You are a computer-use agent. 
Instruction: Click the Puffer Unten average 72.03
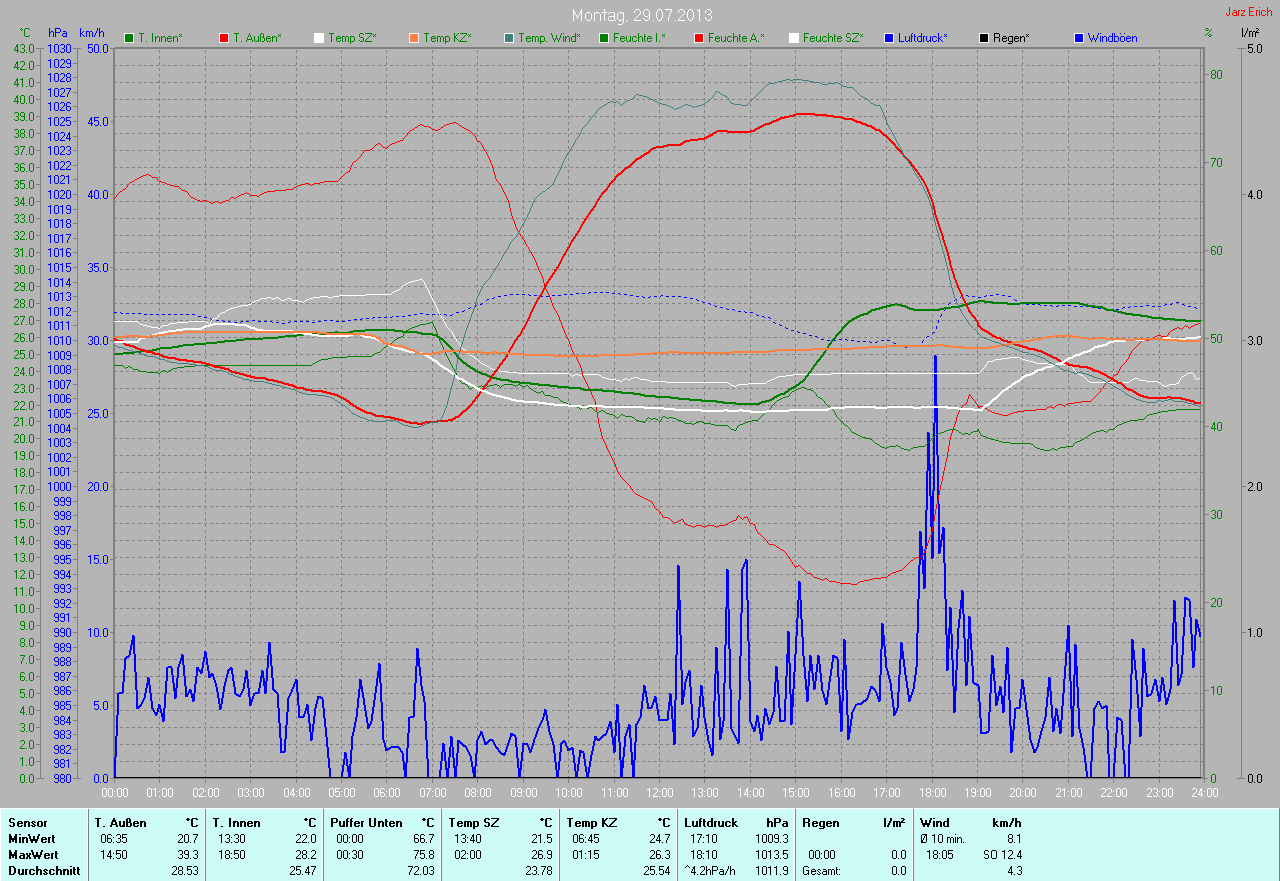[x=419, y=871]
